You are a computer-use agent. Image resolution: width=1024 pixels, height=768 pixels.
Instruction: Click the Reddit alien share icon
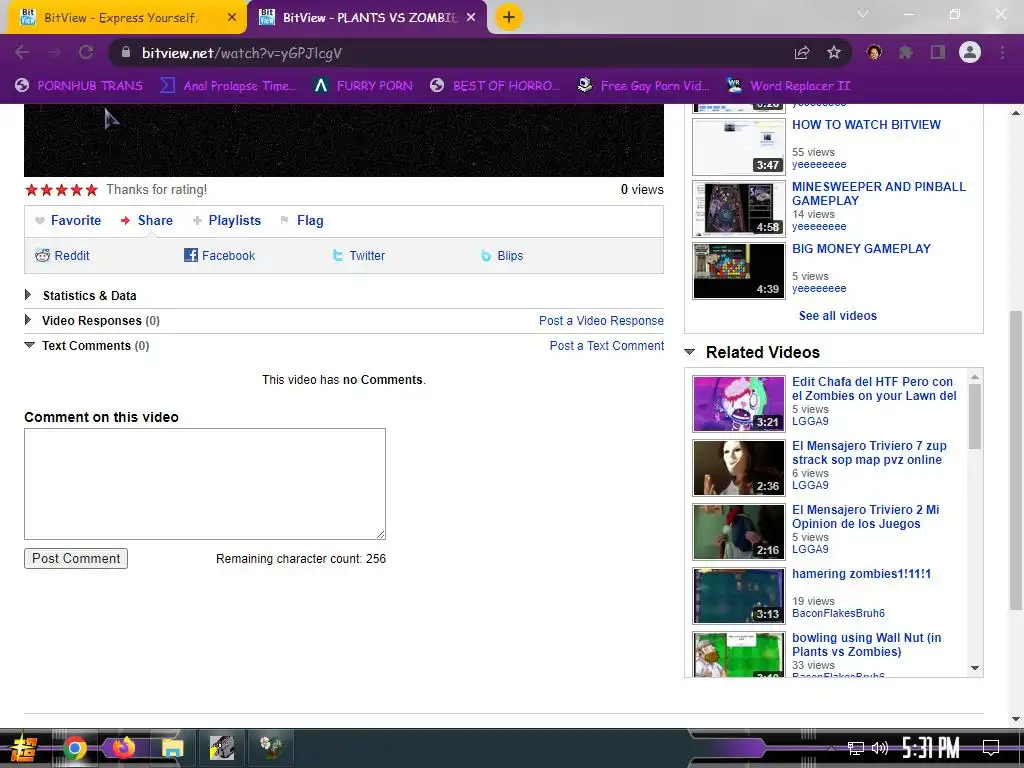[x=42, y=255]
